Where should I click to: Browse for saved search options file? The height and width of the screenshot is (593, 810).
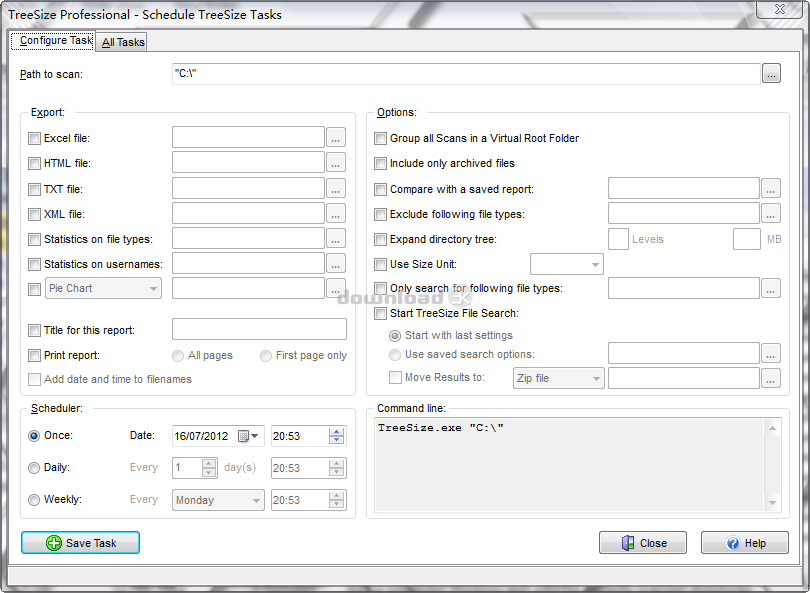coord(771,354)
